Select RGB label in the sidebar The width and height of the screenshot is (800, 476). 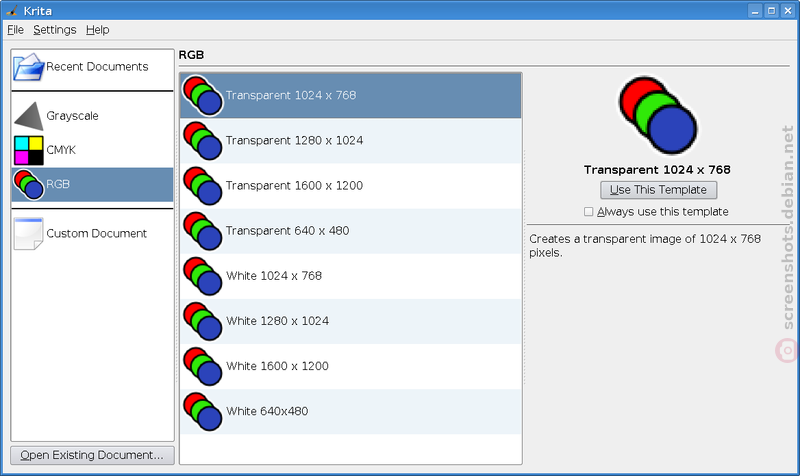tap(58, 184)
